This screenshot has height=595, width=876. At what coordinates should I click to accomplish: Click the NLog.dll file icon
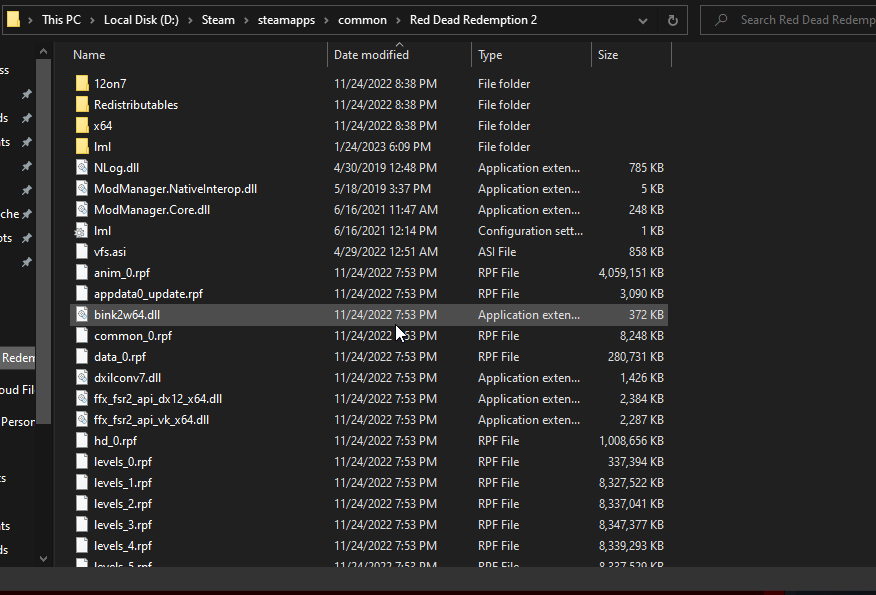point(83,168)
